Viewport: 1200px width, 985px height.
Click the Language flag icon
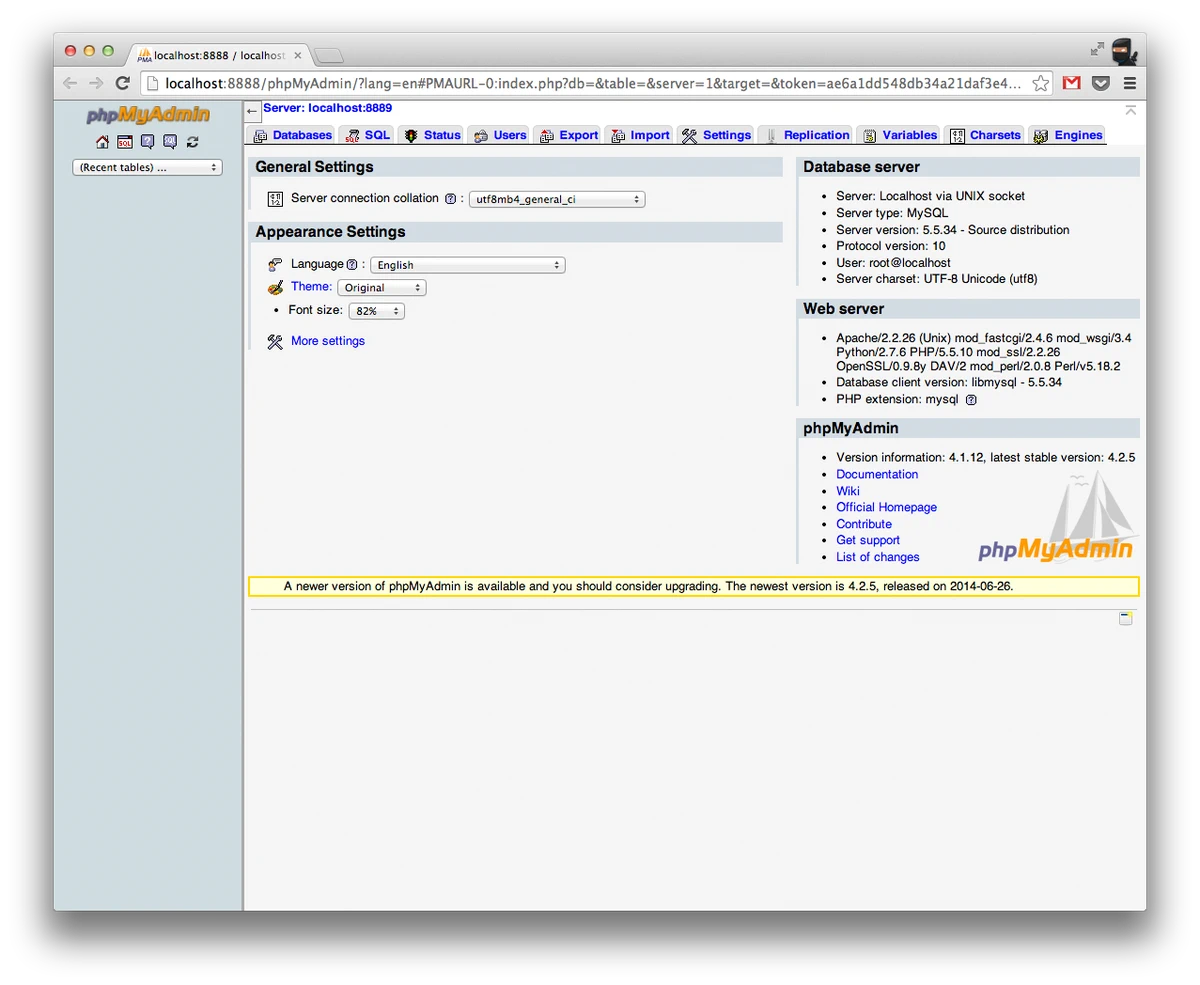click(275, 265)
